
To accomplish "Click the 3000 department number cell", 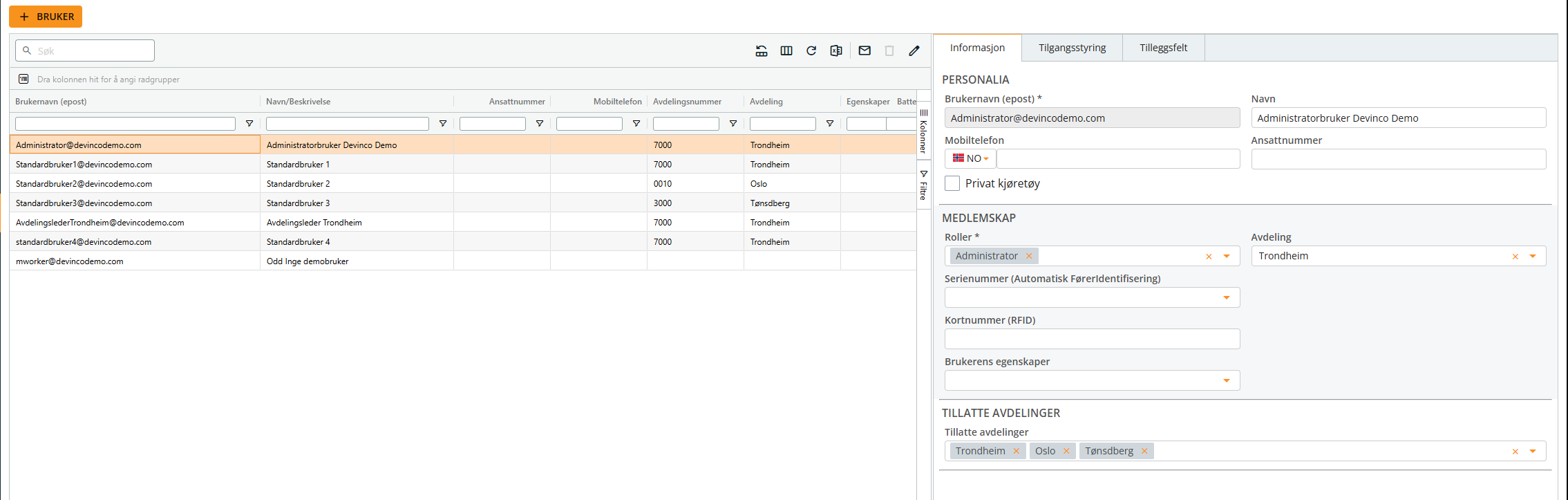I will coord(695,203).
